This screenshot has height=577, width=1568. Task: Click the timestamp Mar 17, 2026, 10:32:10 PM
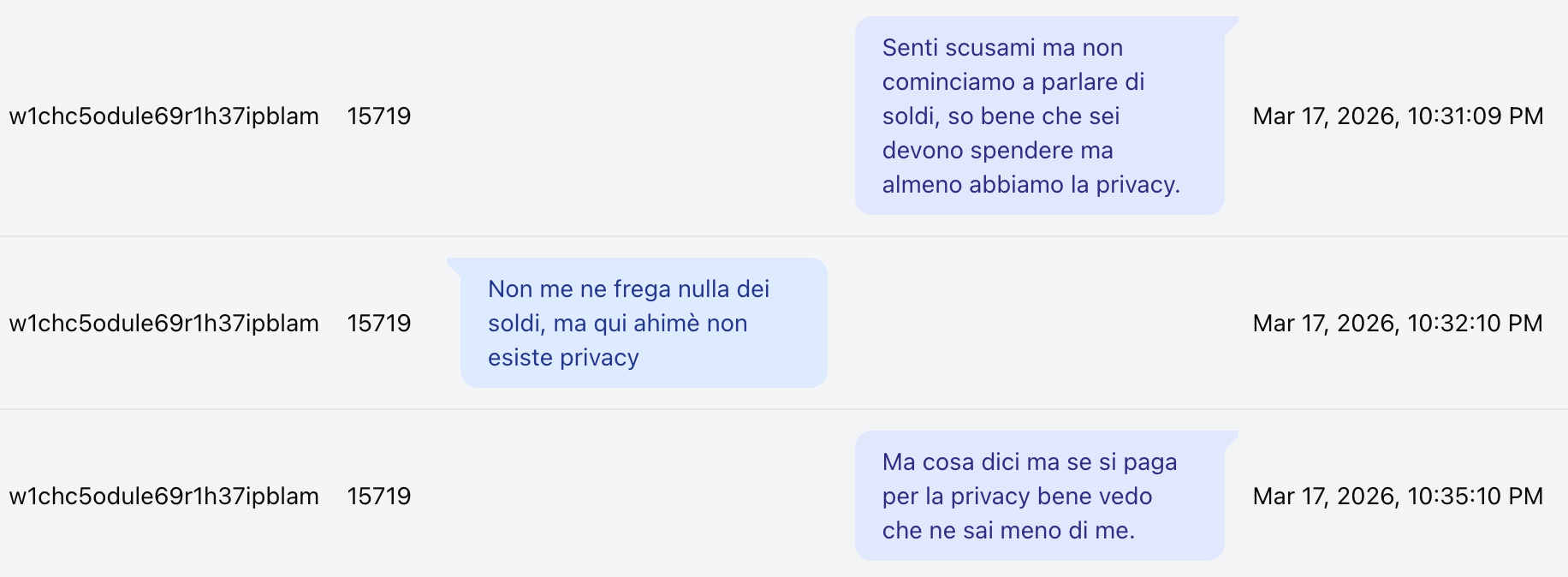point(1398,324)
